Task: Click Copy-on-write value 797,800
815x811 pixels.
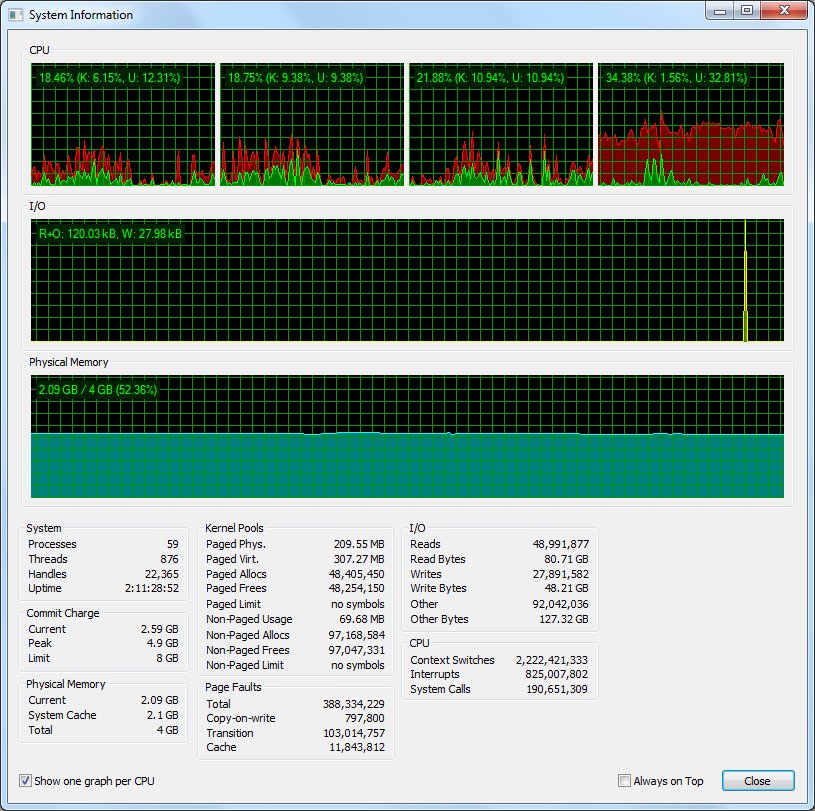Action: pos(365,718)
